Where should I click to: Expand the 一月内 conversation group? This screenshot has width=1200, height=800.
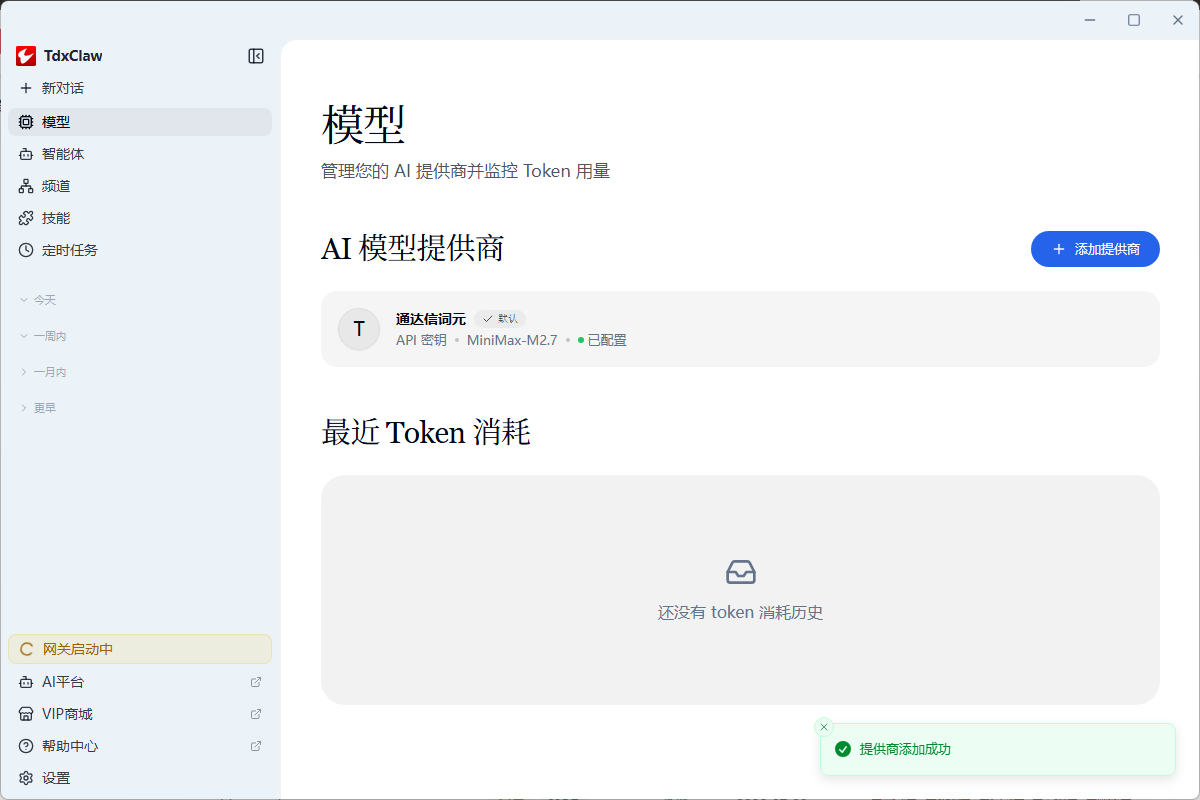[43, 372]
